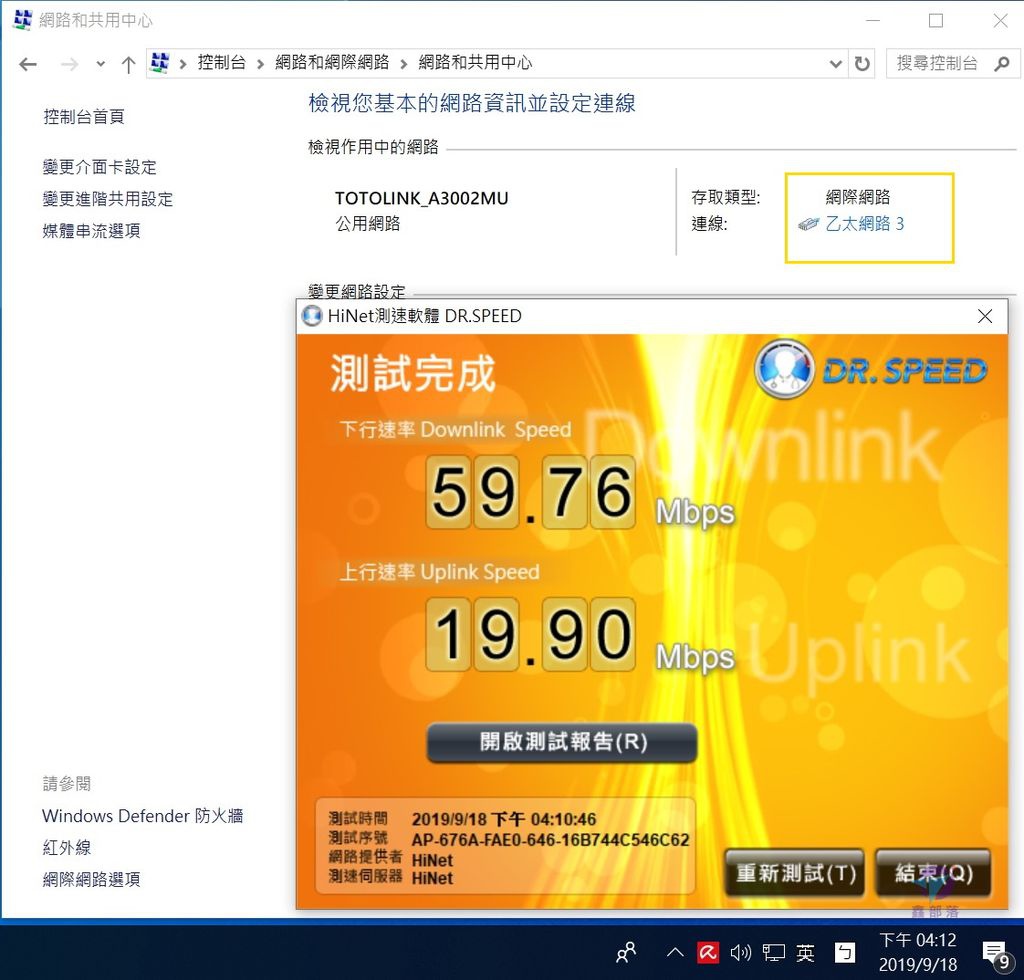Go up one level with the up arrow

click(128, 64)
